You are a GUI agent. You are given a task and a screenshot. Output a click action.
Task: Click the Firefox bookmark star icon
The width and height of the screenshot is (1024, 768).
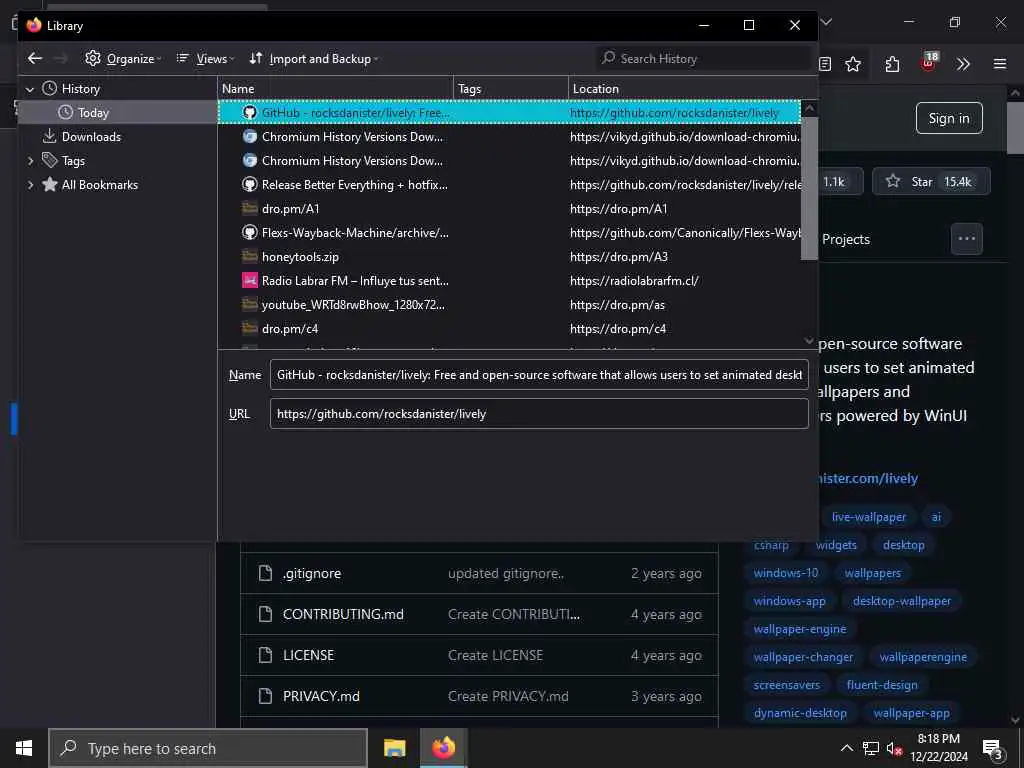853,64
